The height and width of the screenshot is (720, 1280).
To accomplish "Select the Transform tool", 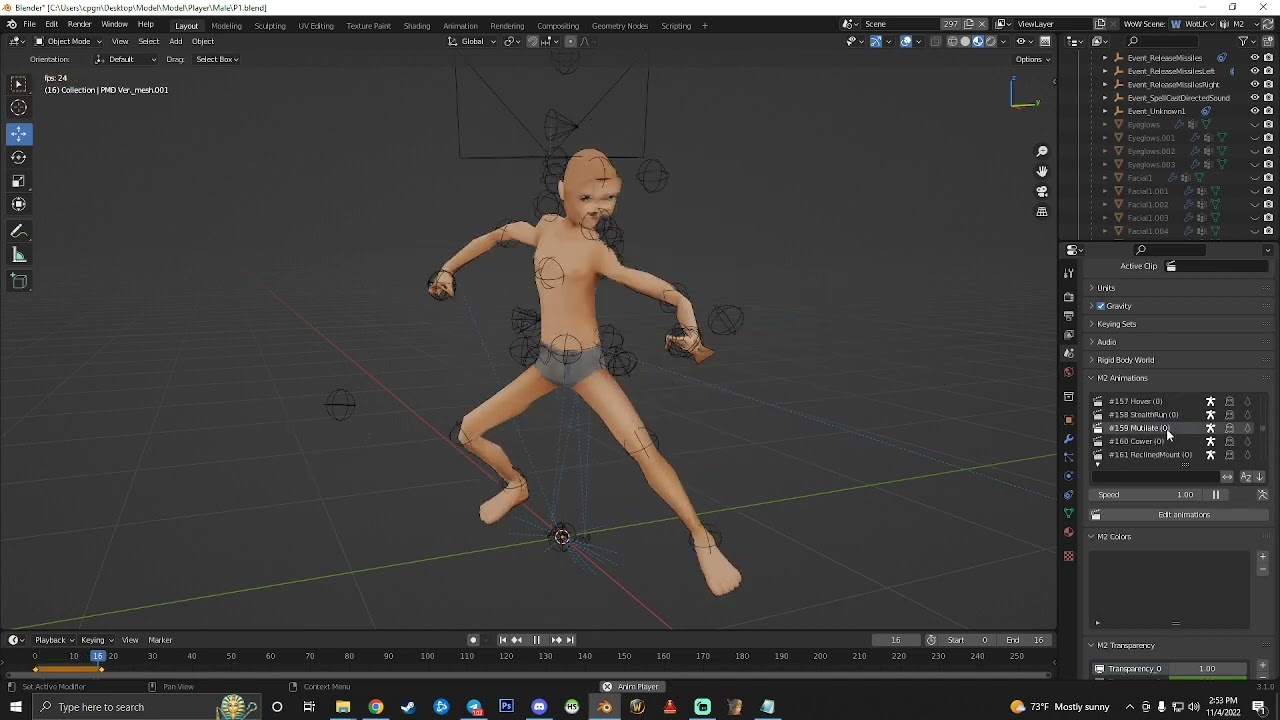I will [19, 204].
